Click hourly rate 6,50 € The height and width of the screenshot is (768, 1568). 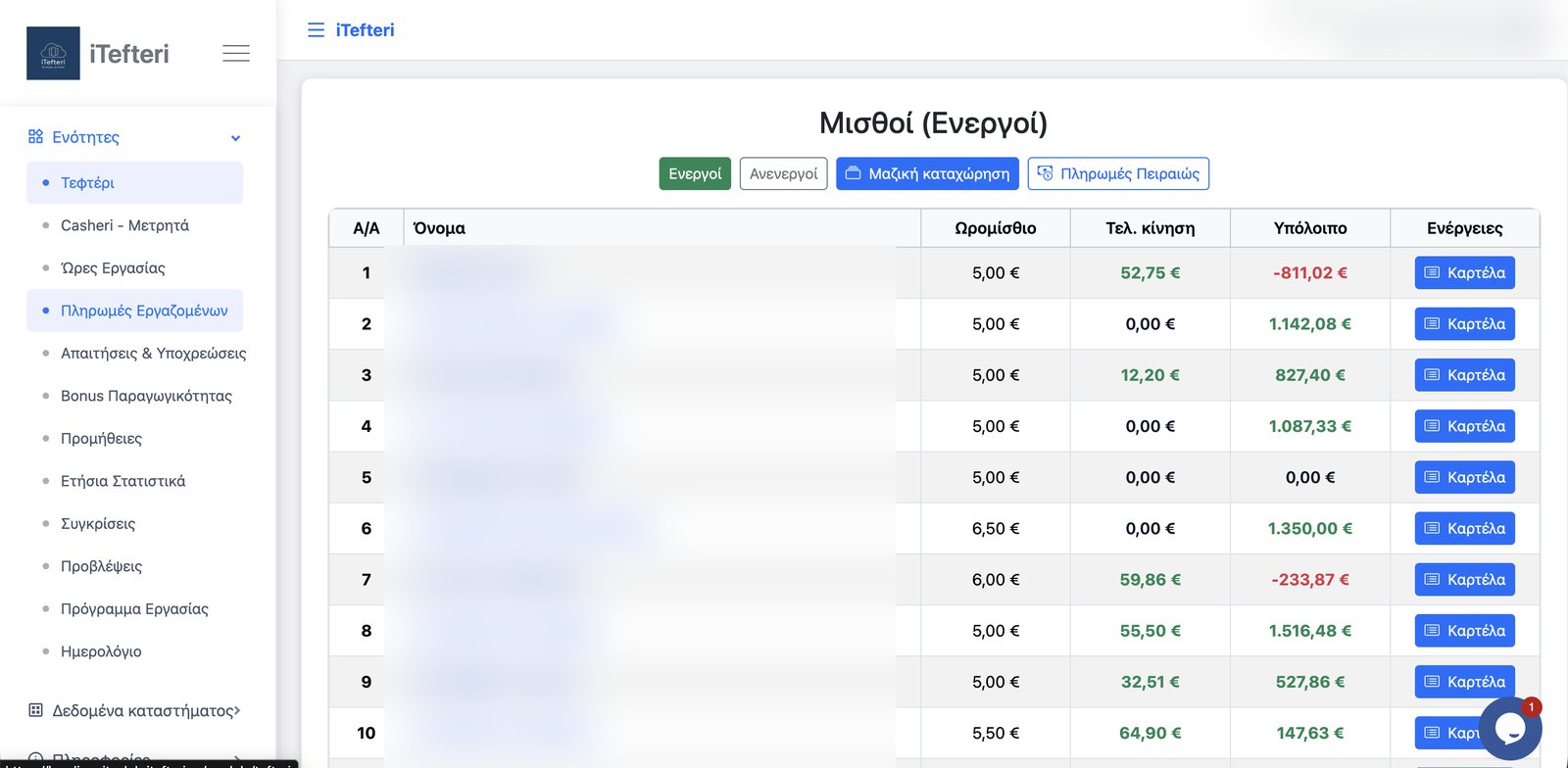pyautogui.click(x=996, y=528)
